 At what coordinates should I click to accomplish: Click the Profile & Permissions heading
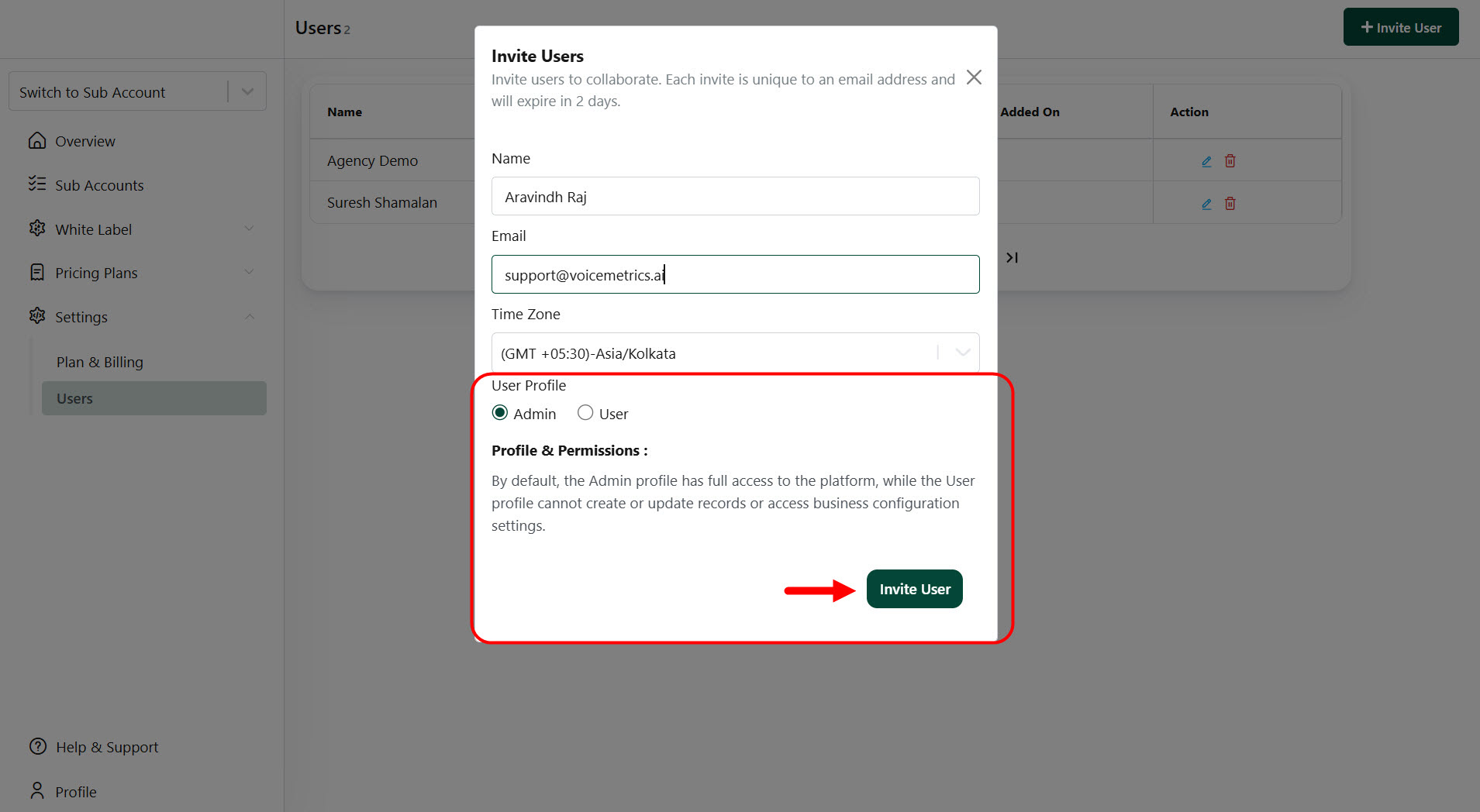(x=570, y=450)
